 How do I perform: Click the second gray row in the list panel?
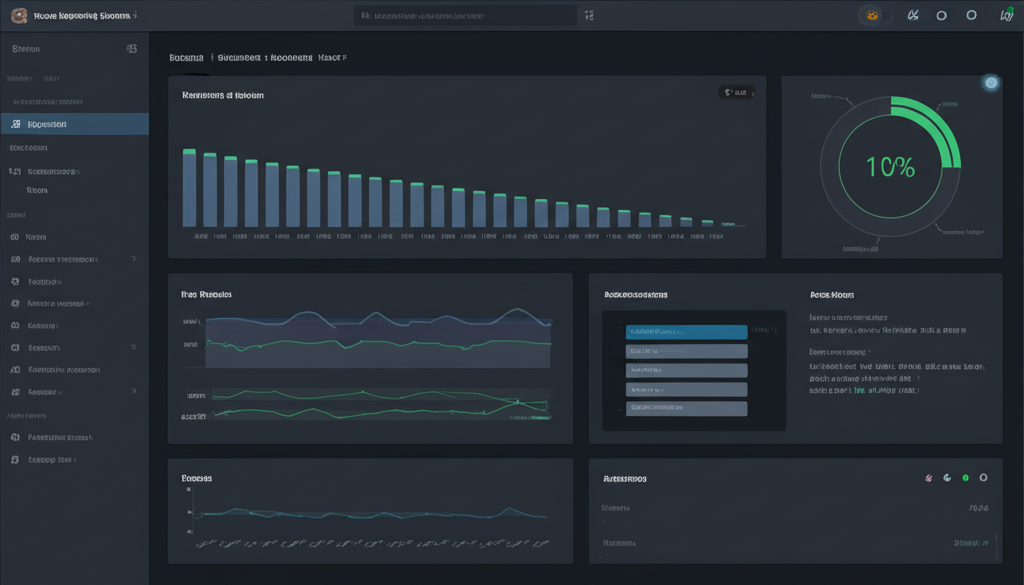(x=686, y=370)
